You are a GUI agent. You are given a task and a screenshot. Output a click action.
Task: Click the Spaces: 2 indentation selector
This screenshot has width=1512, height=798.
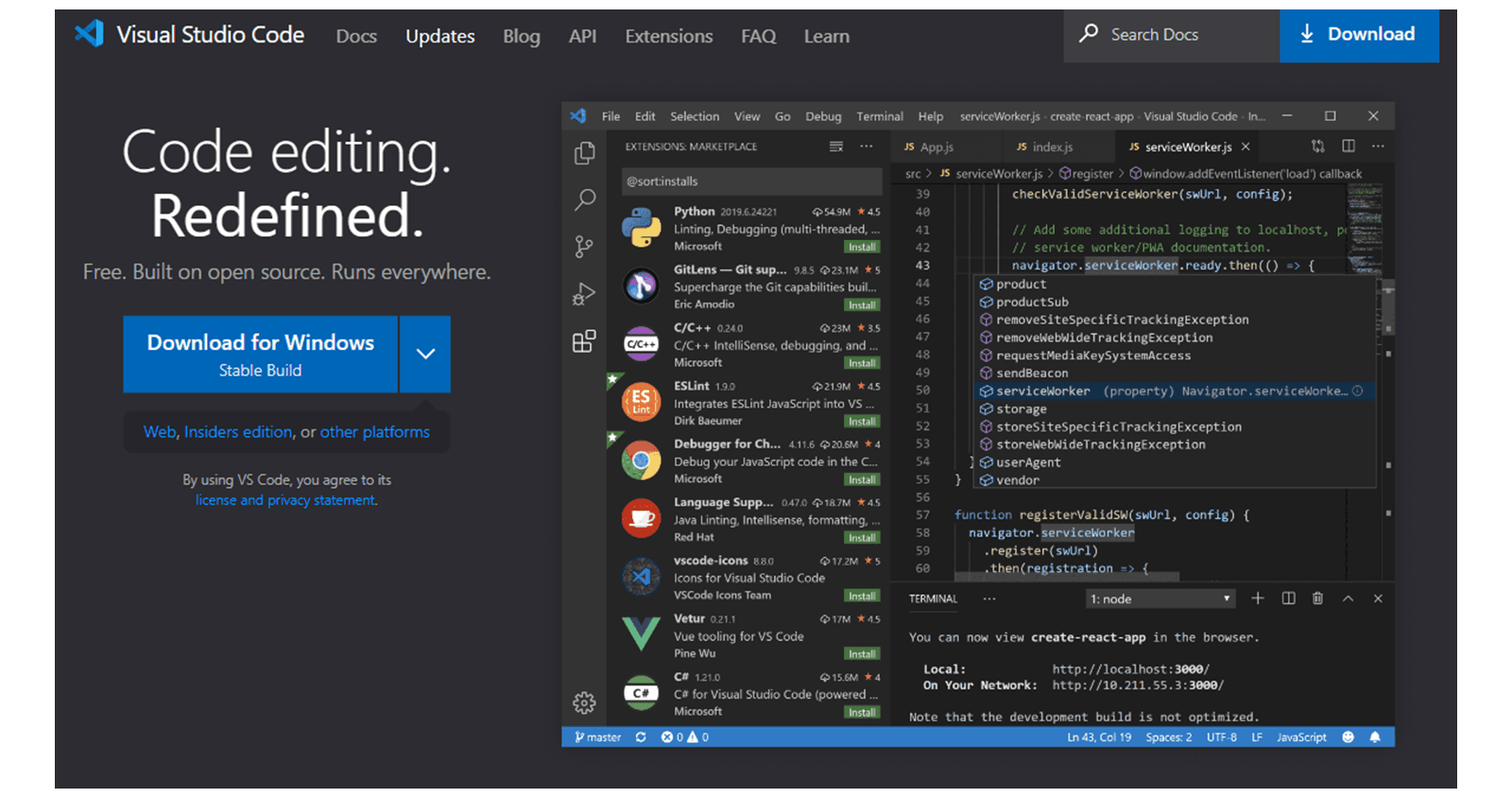[1169, 737]
